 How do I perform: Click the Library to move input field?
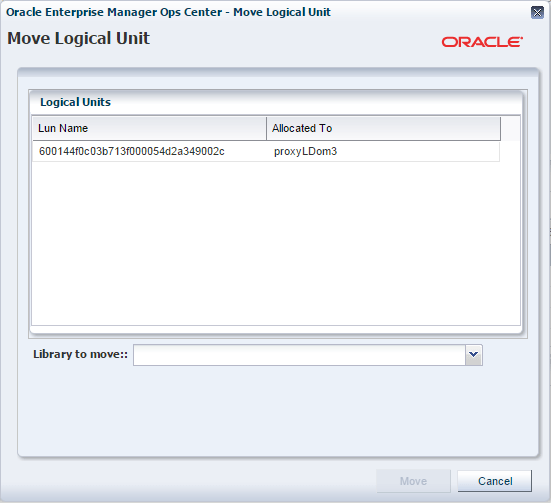coord(299,355)
